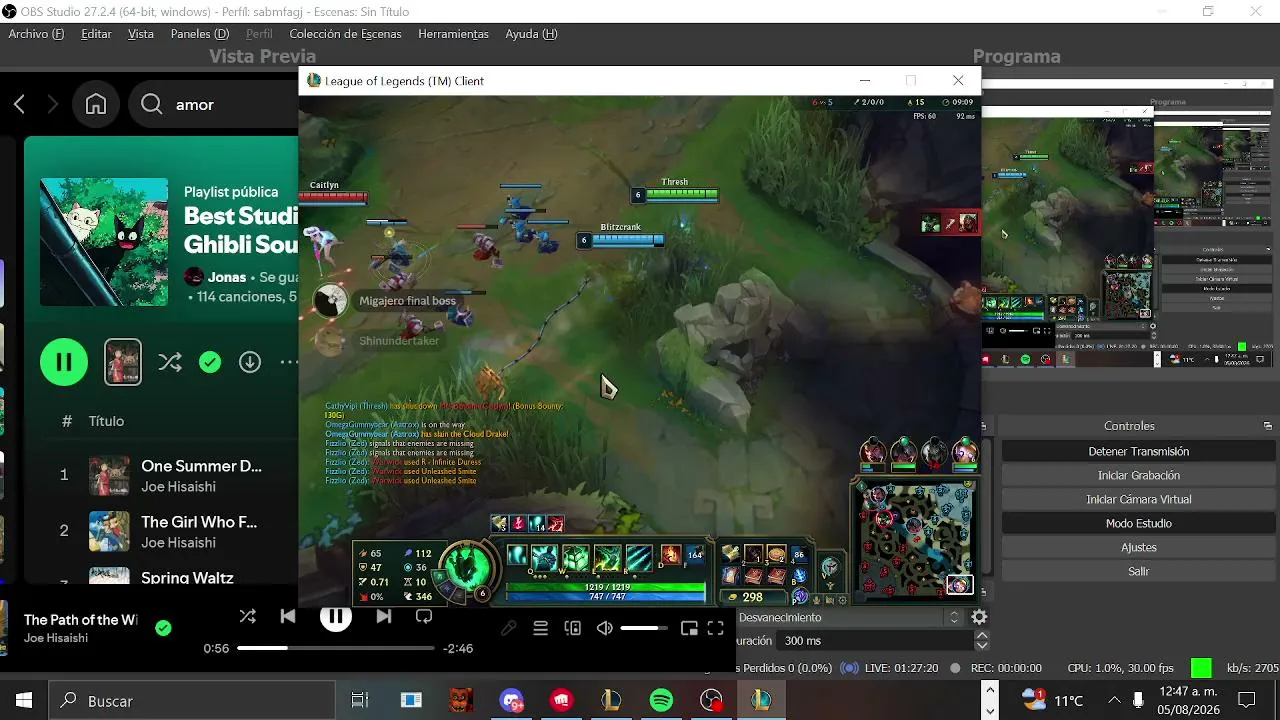Select the 'Spring Waltz' track
Screen dimensions: 1280x720
point(187,577)
